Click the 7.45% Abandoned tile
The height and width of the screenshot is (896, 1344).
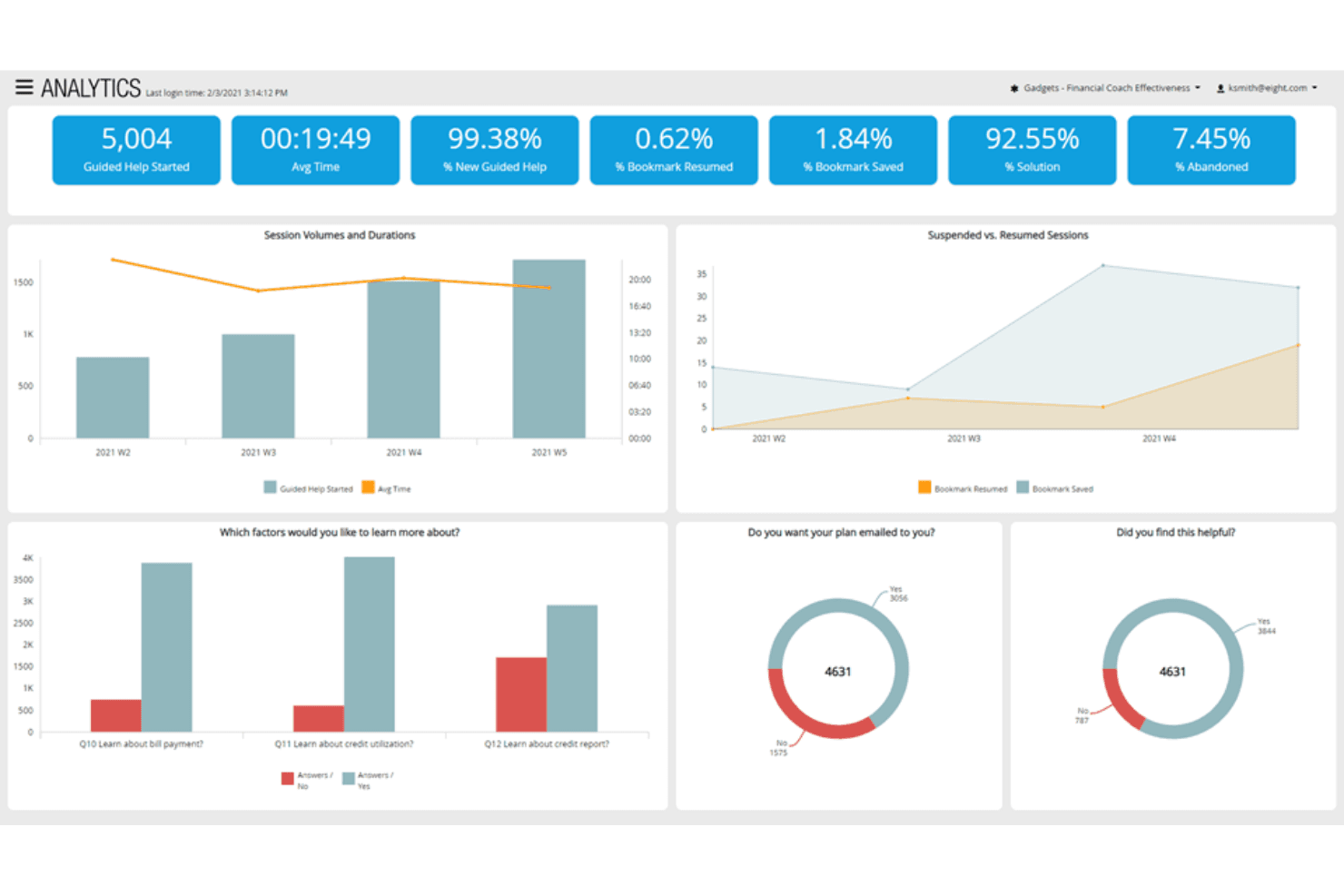[1211, 150]
